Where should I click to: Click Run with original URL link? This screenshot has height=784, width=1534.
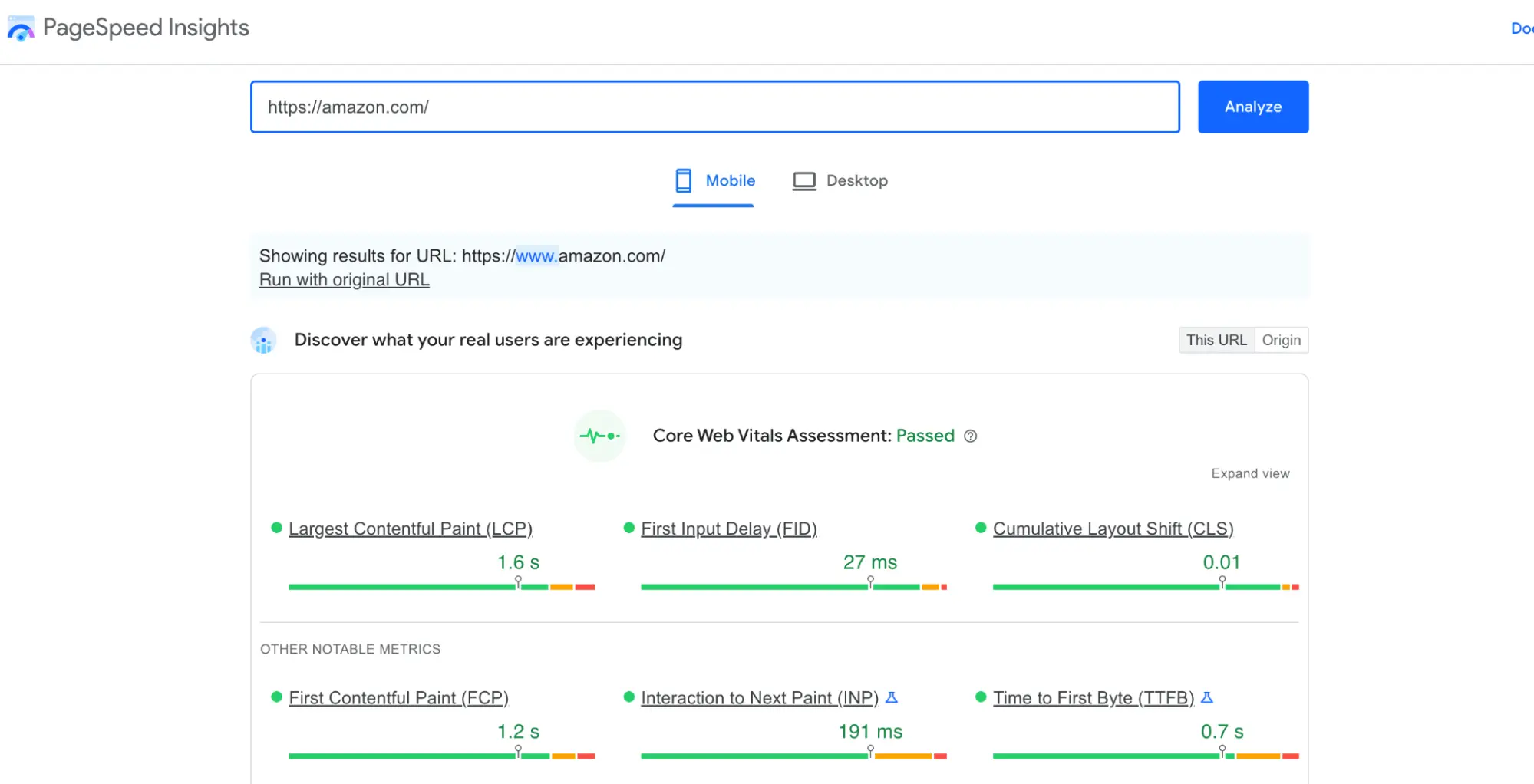pos(345,280)
